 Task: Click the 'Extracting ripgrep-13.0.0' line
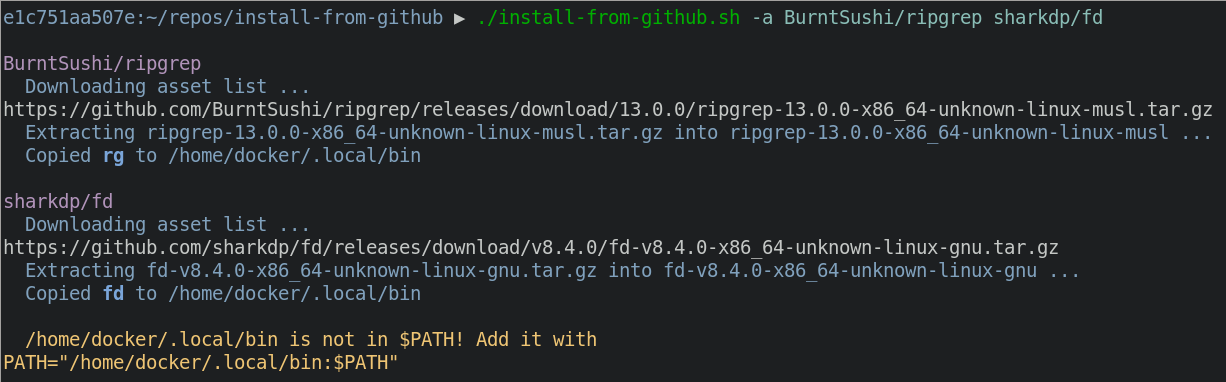619,132
